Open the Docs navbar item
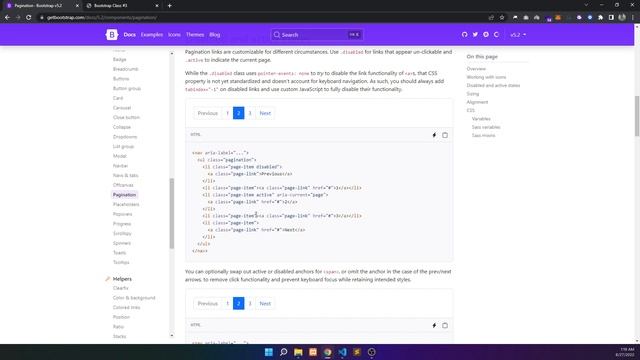 coord(129,35)
